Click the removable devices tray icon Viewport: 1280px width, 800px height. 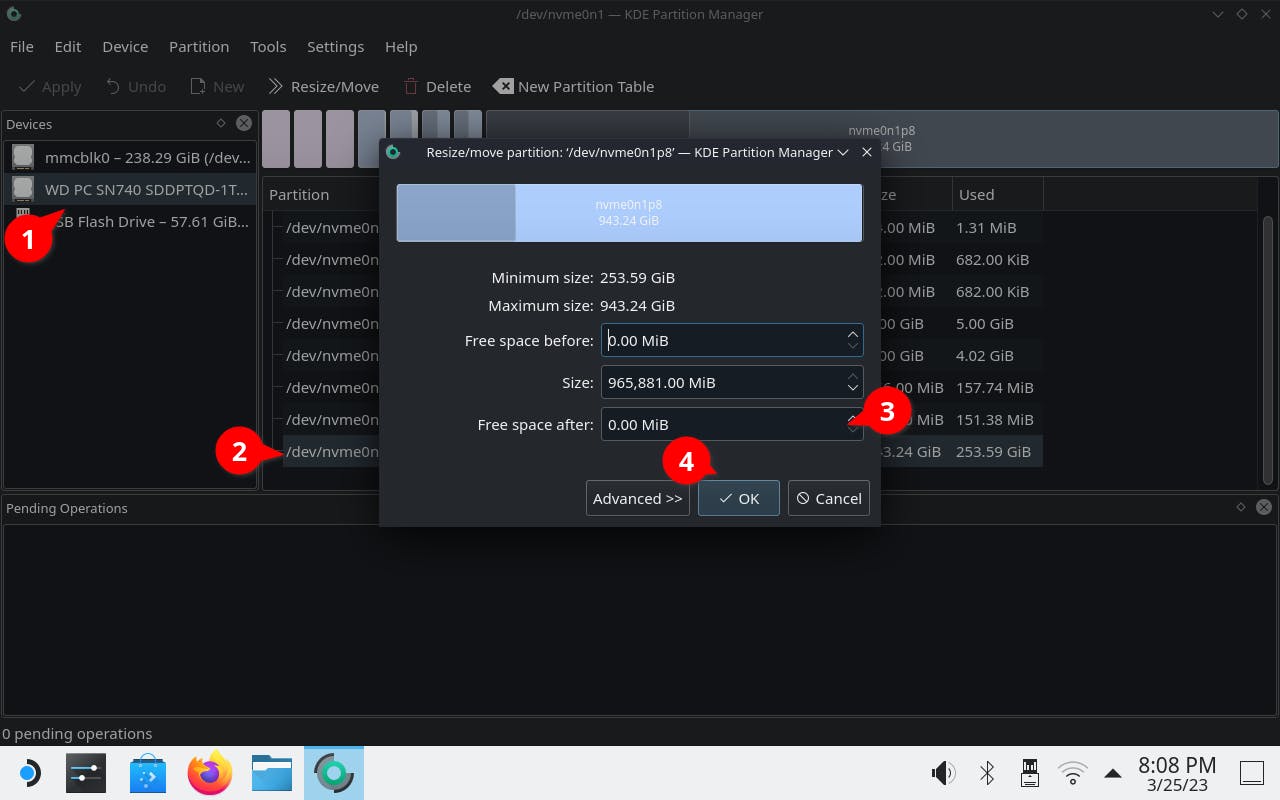(x=1029, y=773)
